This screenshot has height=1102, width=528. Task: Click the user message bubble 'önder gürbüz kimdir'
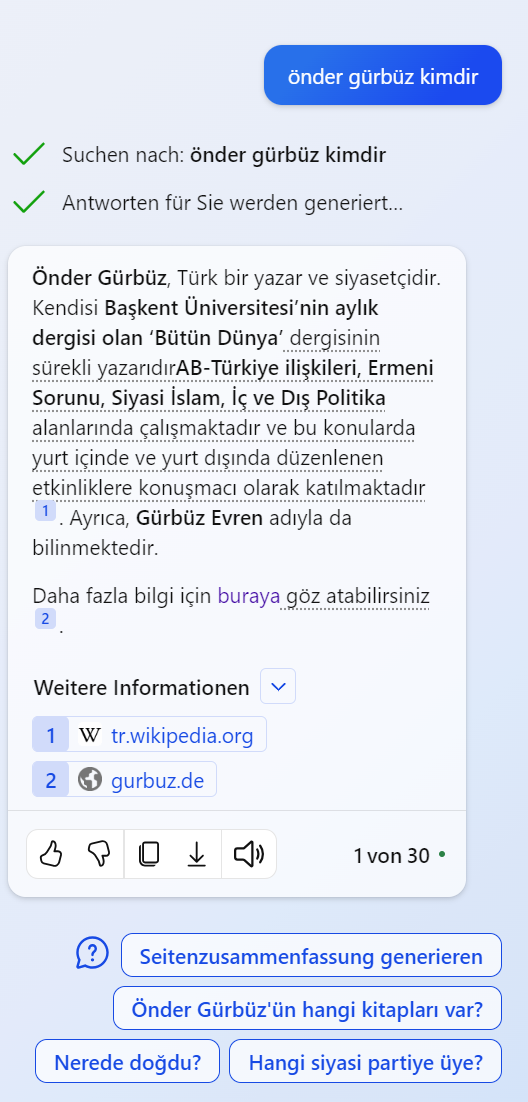(x=383, y=75)
